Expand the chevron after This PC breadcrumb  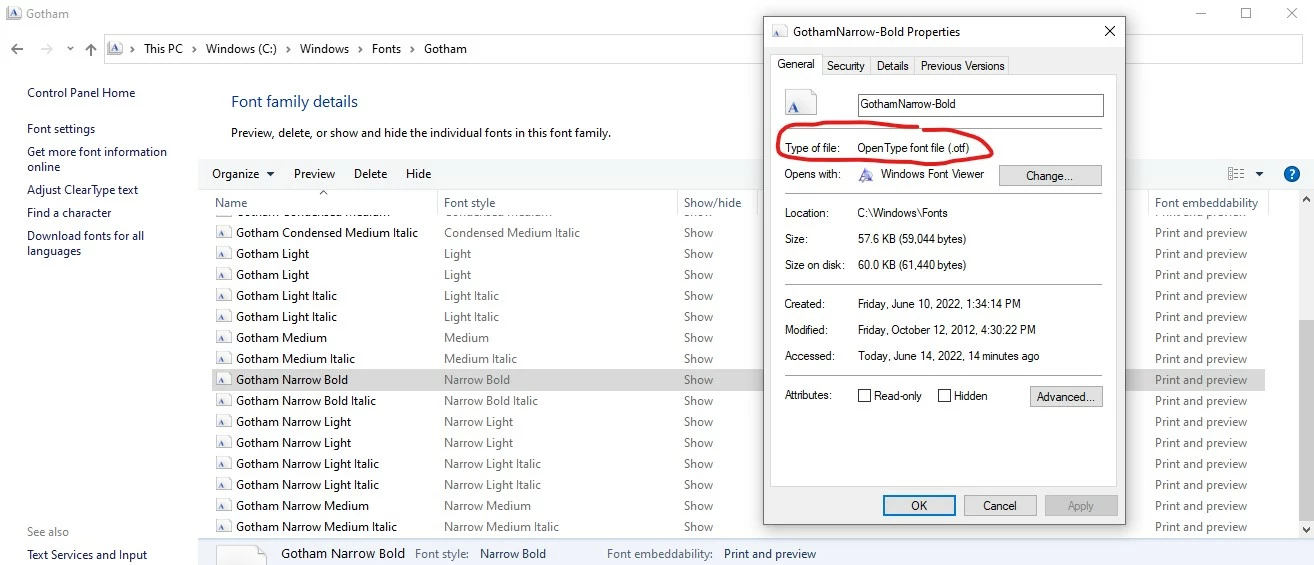tap(194, 49)
